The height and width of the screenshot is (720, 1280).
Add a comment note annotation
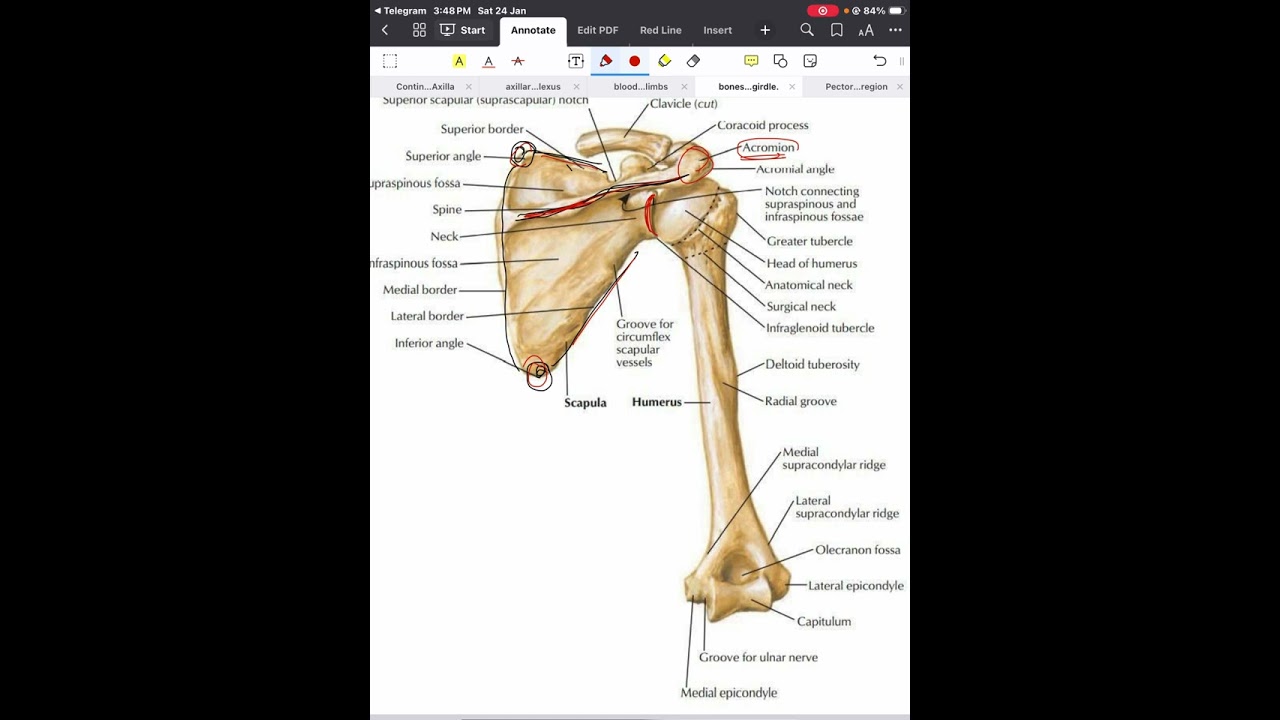point(751,61)
